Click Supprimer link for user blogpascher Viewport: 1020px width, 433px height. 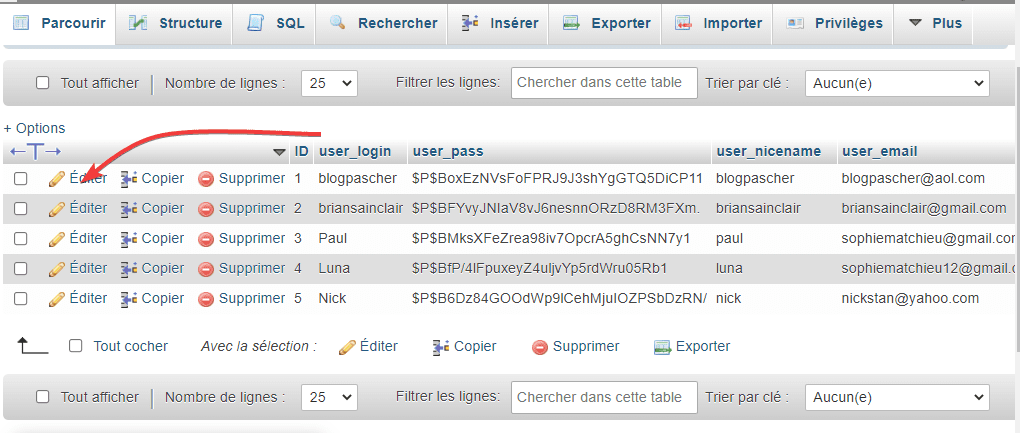(x=252, y=178)
